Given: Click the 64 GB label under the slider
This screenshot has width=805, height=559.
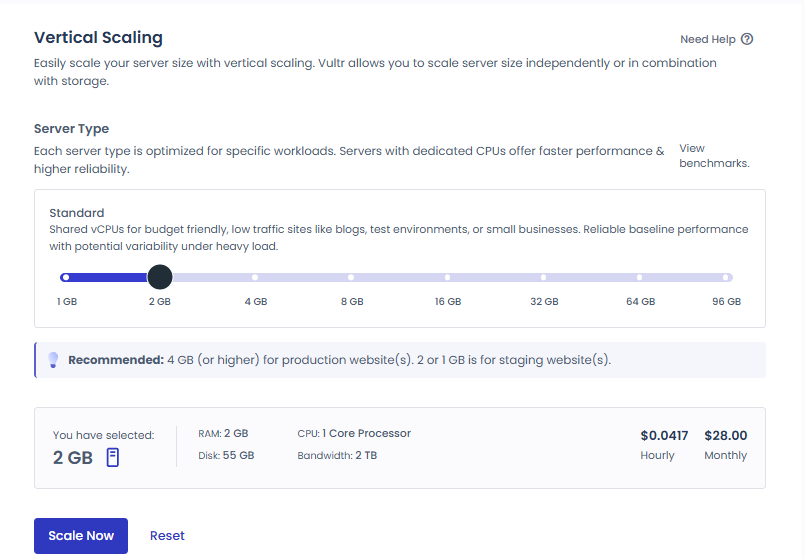Looking at the screenshot, I should 640,302.
